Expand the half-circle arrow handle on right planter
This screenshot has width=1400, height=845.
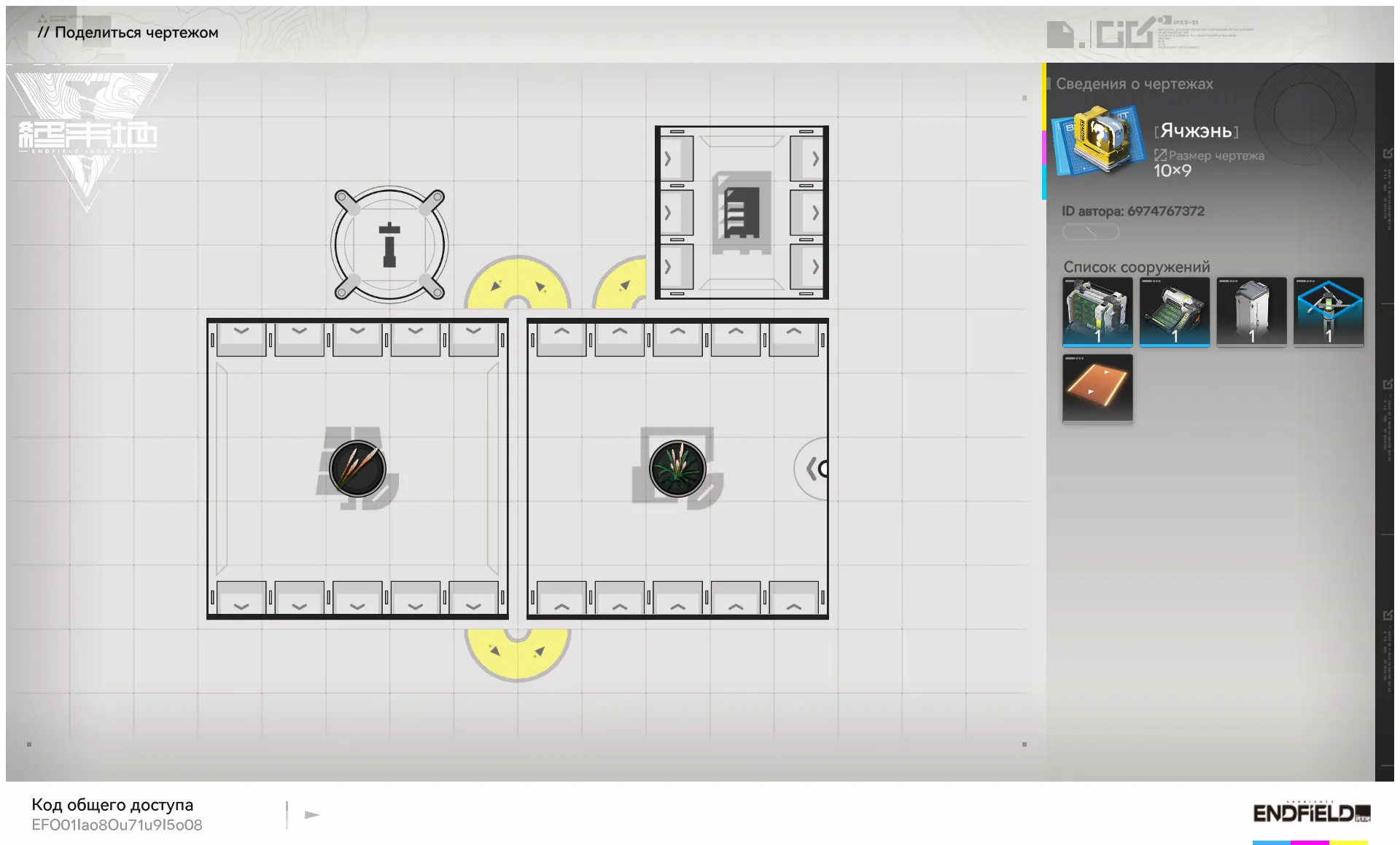pos(814,469)
